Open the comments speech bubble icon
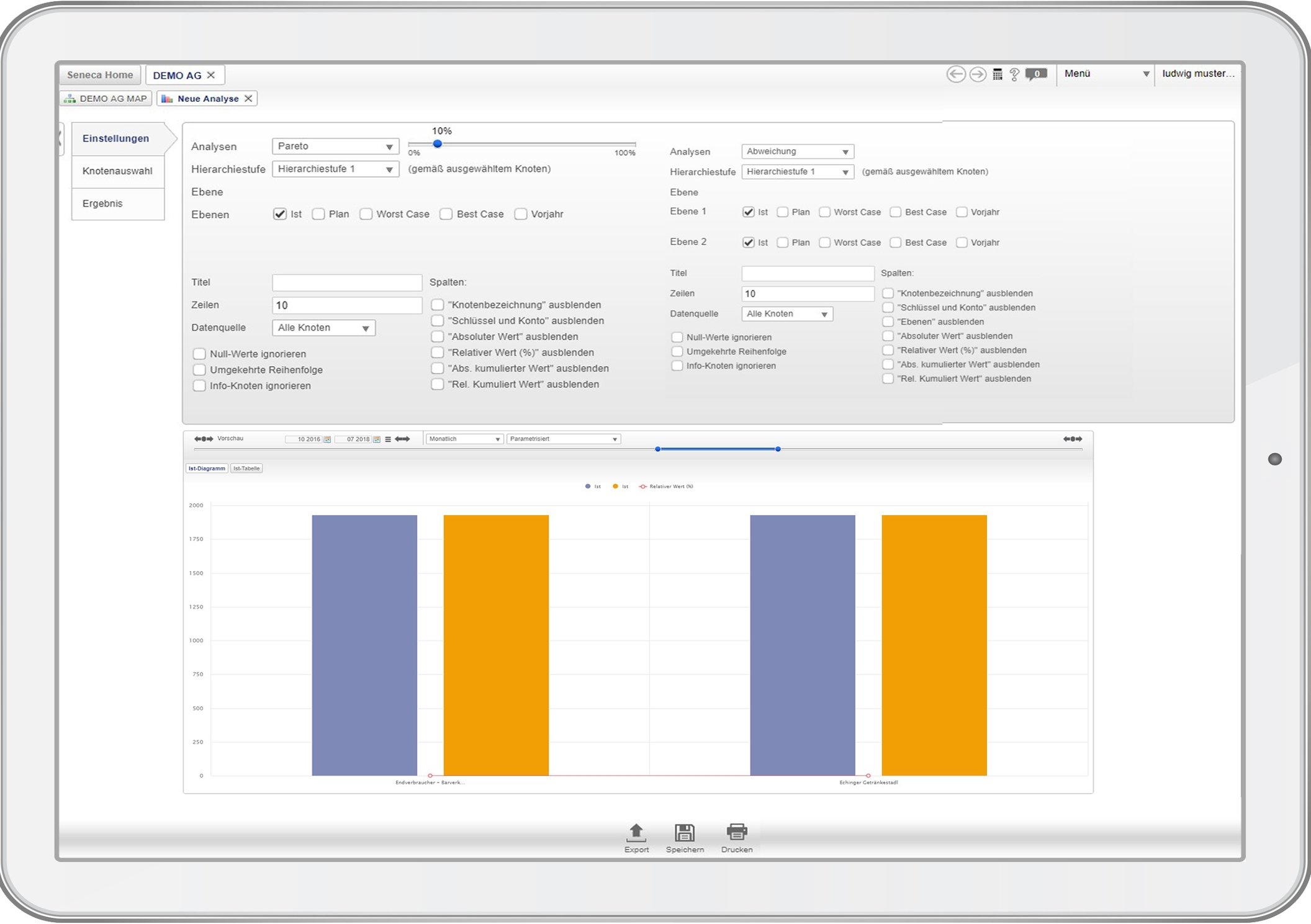The height and width of the screenshot is (924, 1311). pos(1036,74)
